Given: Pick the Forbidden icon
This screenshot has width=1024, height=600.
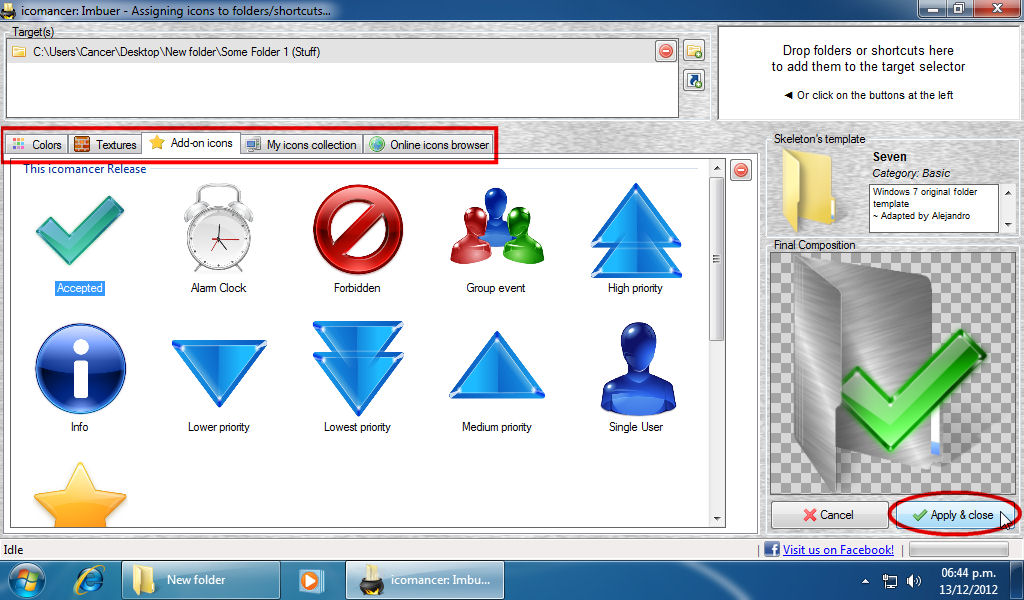Looking at the screenshot, I should coord(357,229).
